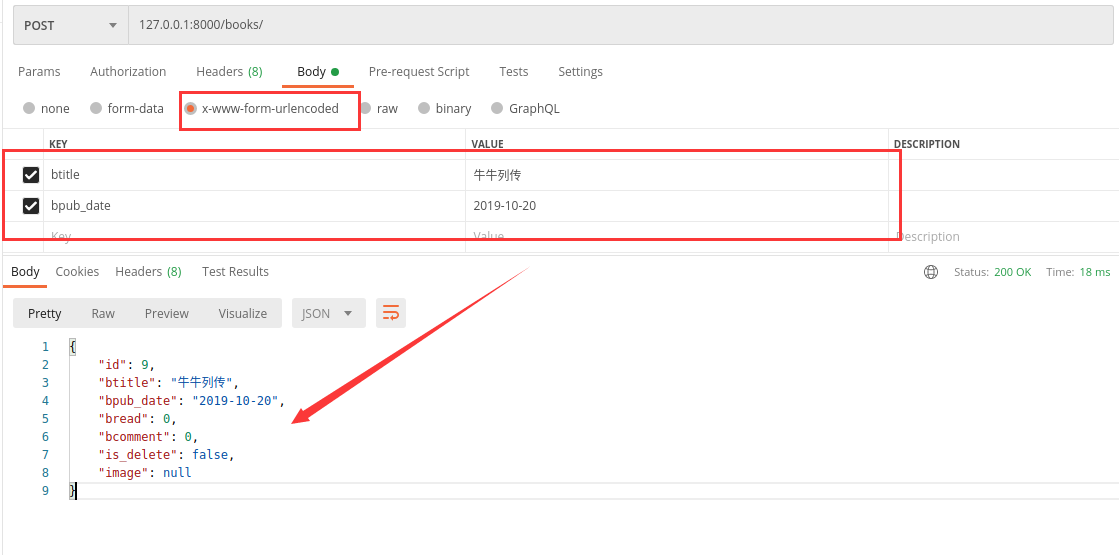Open the Authorization tab
The height and width of the screenshot is (555, 1119).
coord(128,71)
